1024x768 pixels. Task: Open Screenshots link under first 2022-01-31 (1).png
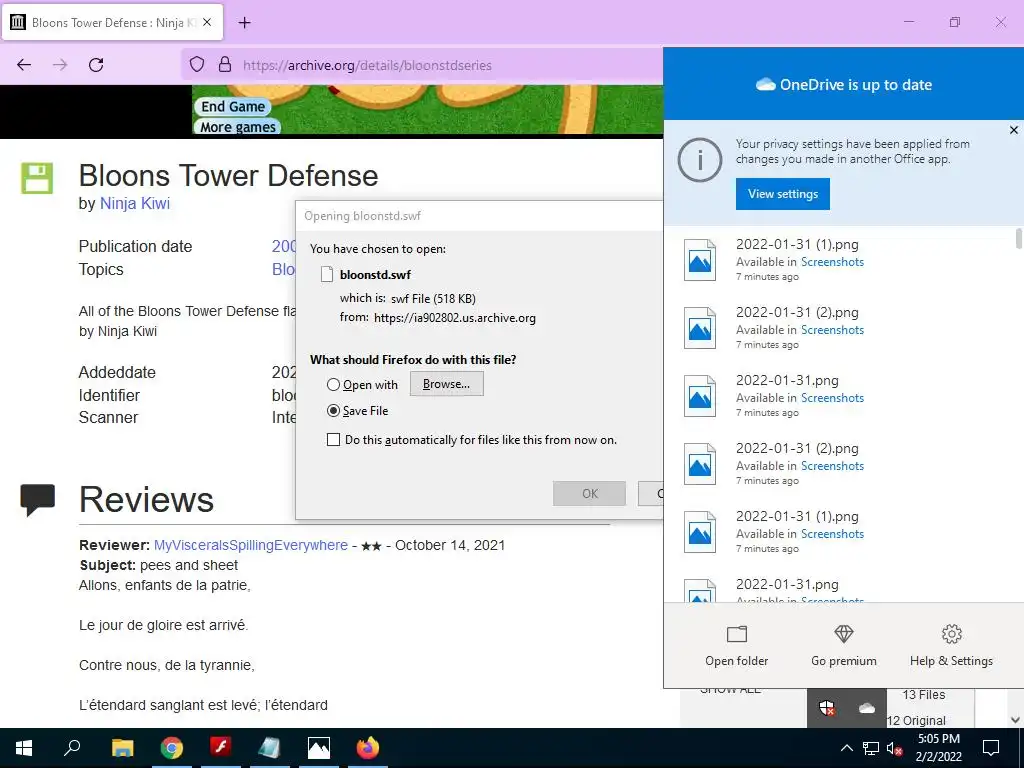(x=832, y=262)
